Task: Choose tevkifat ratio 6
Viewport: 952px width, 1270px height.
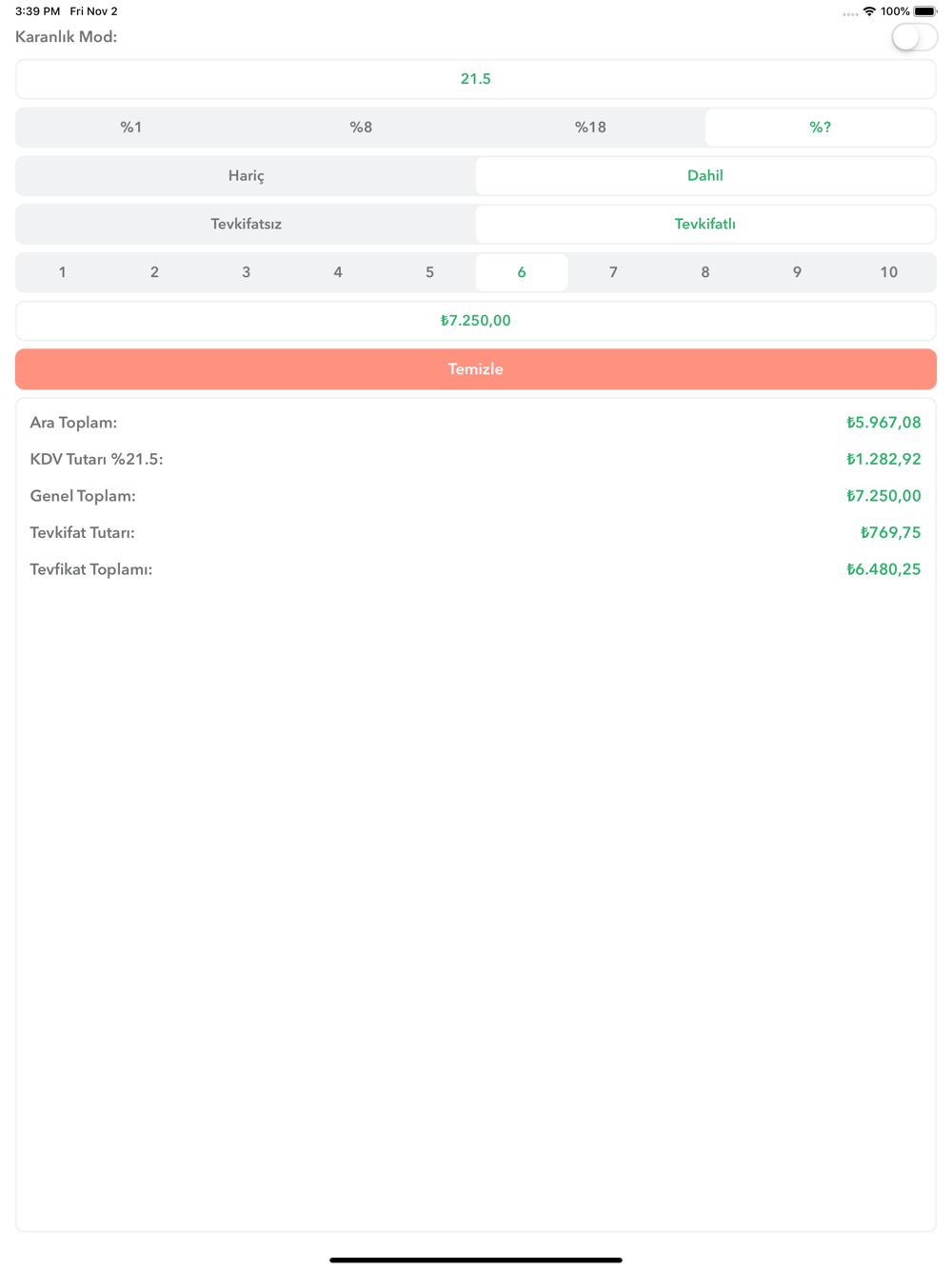Action: pos(522,272)
